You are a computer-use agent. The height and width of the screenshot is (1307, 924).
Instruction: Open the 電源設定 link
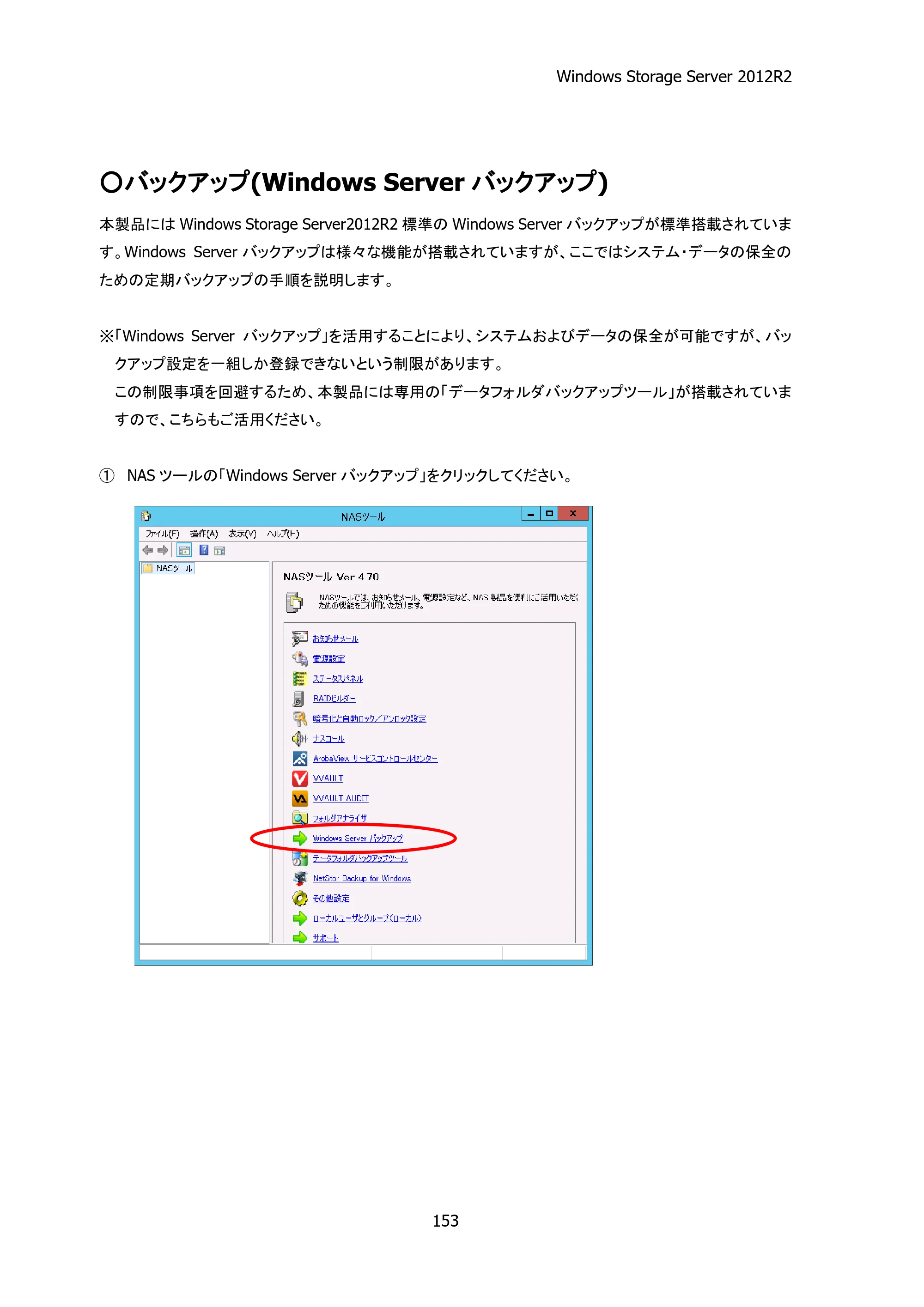click(328, 659)
